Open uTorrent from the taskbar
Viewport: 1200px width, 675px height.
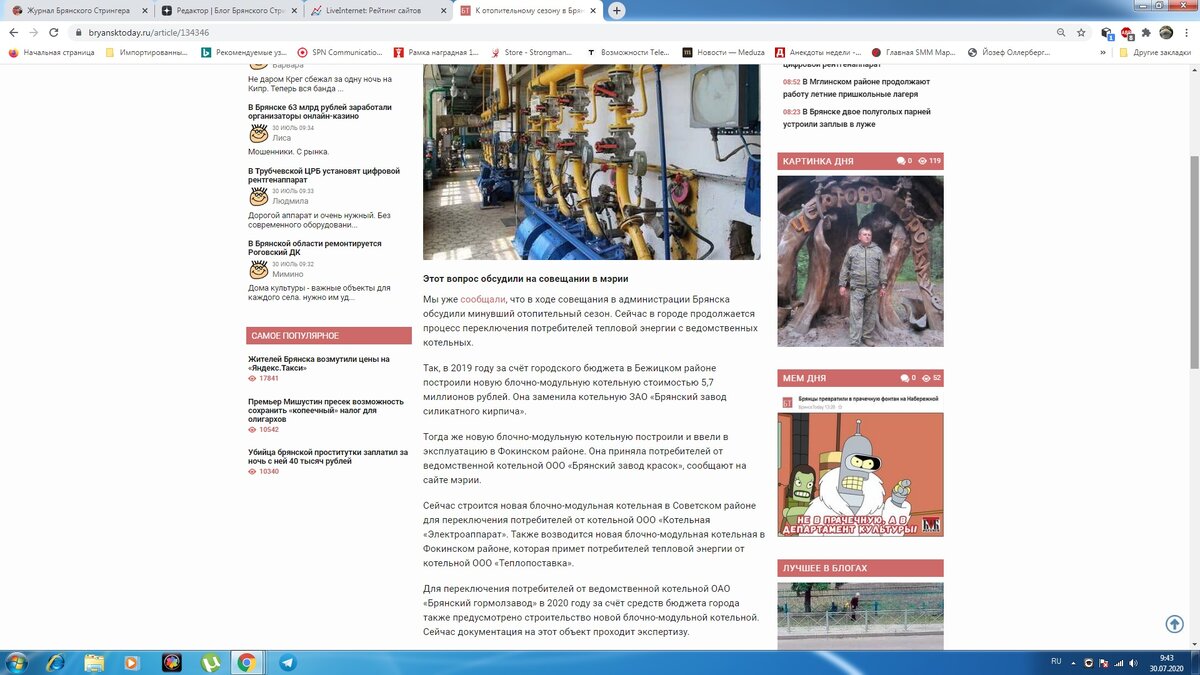click(x=210, y=662)
